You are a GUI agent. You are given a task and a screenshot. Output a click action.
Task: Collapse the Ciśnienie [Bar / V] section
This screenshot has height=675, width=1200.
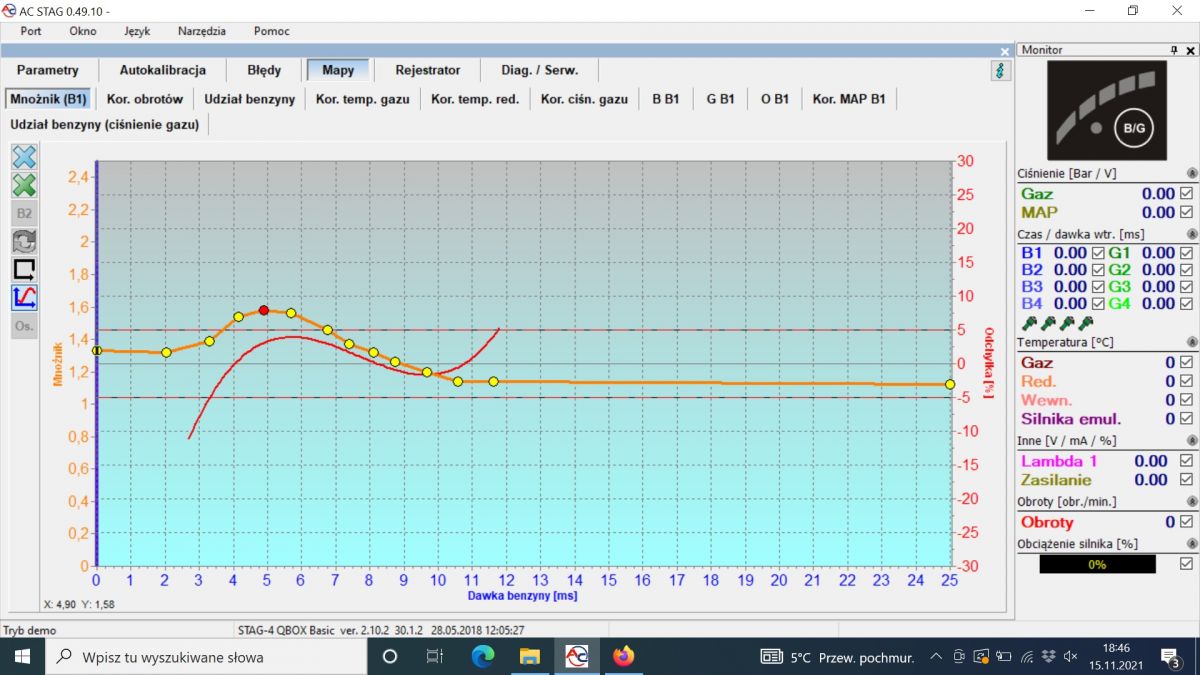[x=1192, y=173]
